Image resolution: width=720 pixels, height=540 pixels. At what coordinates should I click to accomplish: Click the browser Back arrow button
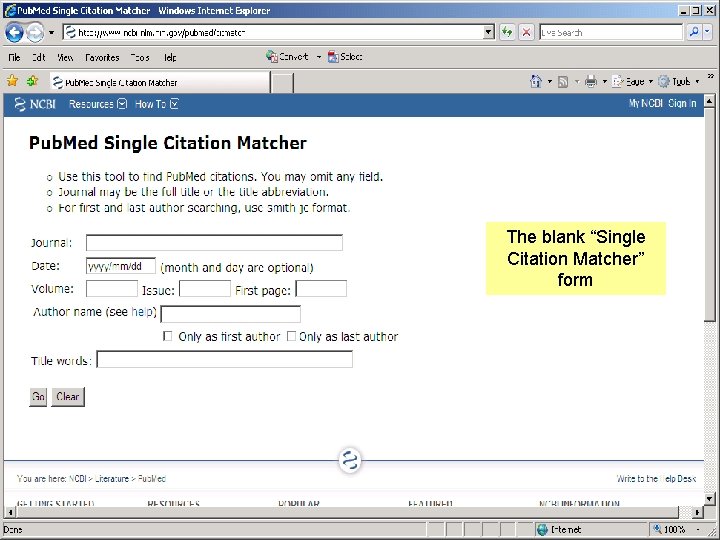point(14,33)
